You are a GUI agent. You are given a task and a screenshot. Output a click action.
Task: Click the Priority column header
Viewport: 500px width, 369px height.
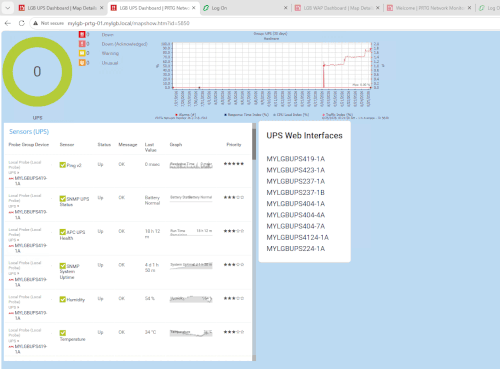click(x=234, y=145)
